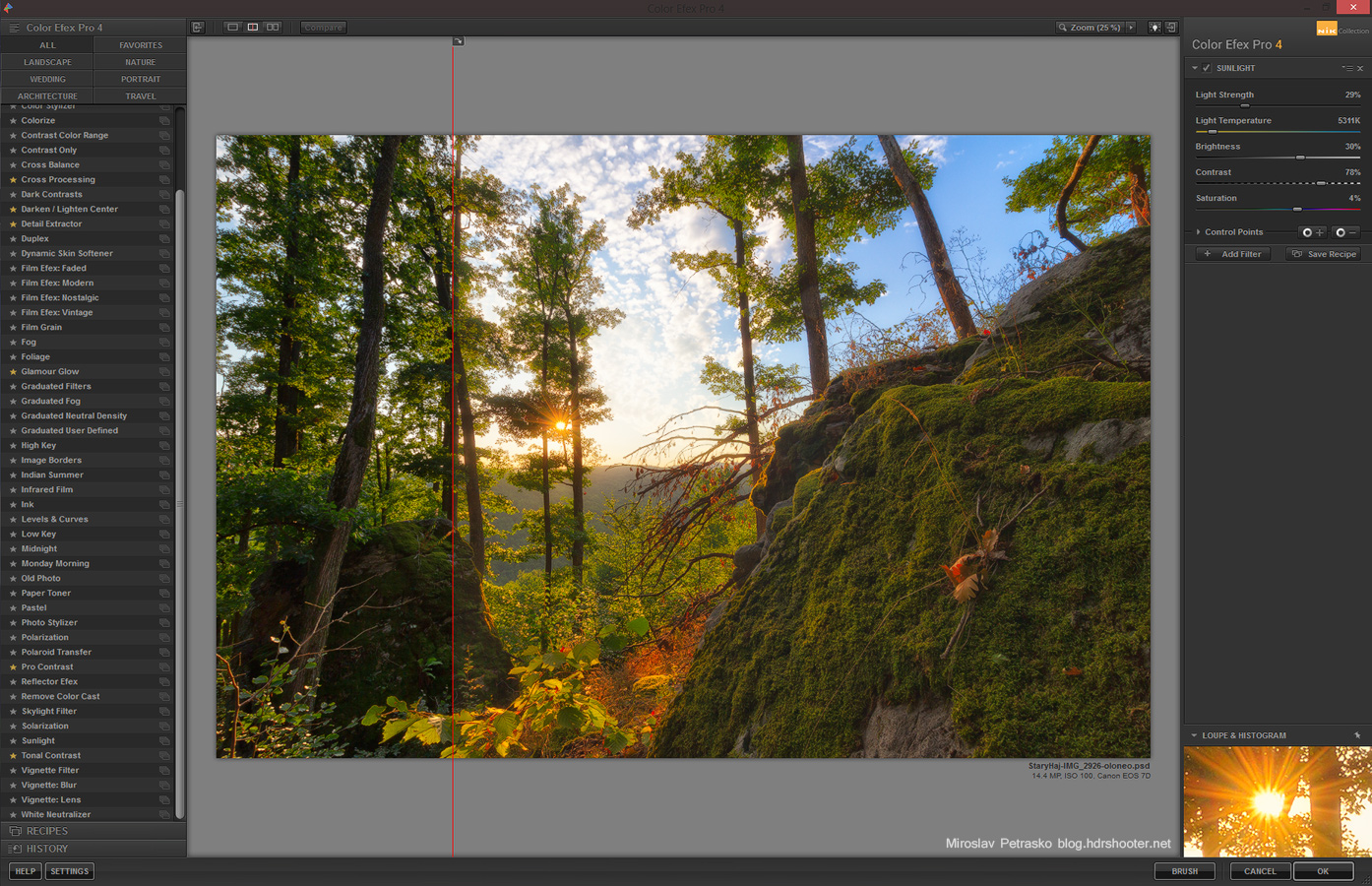The image size is (1372, 886).
Task: Uncheck the Sunlight filter checkbox
Action: (x=1207, y=68)
